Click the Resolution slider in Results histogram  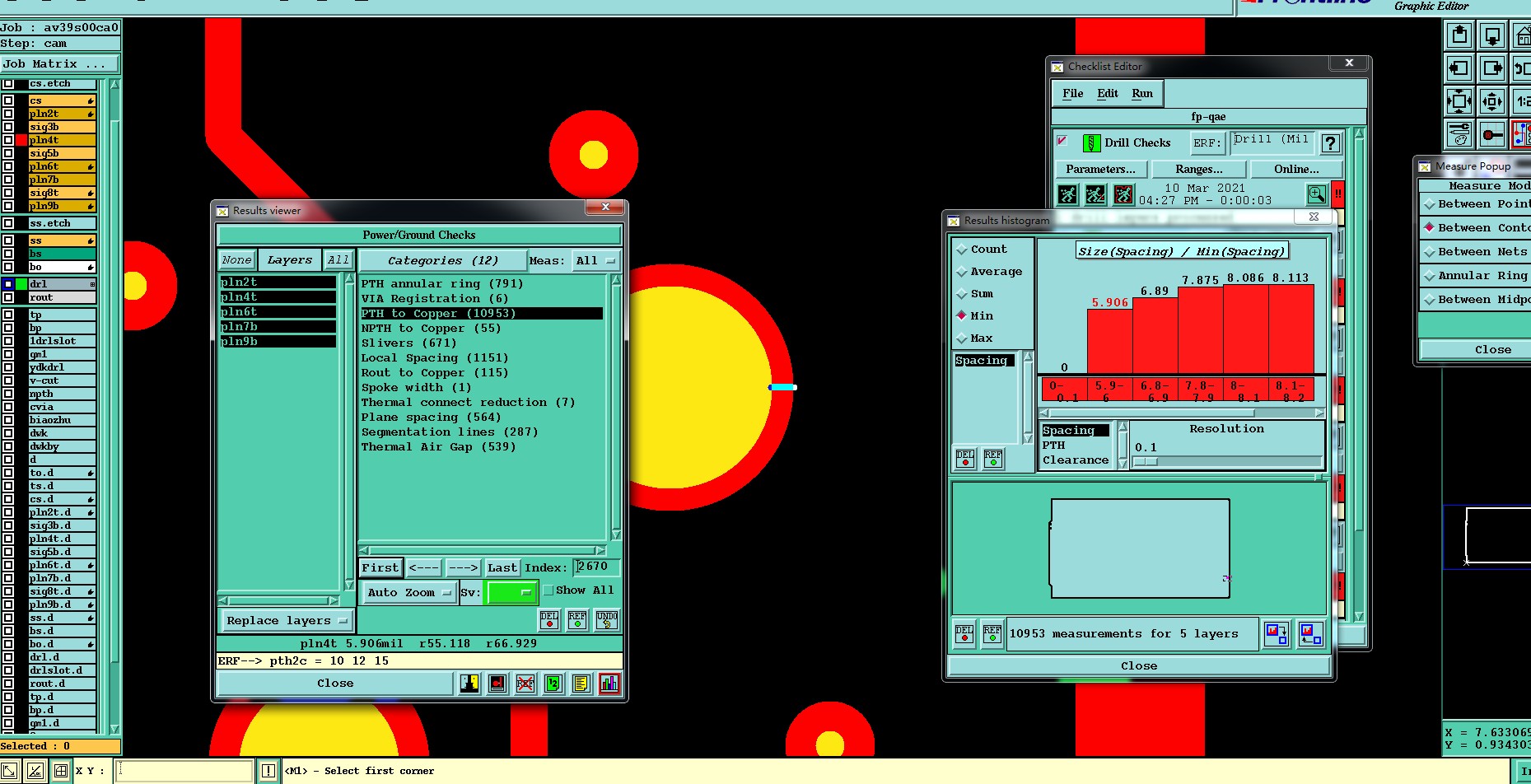[1227, 462]
